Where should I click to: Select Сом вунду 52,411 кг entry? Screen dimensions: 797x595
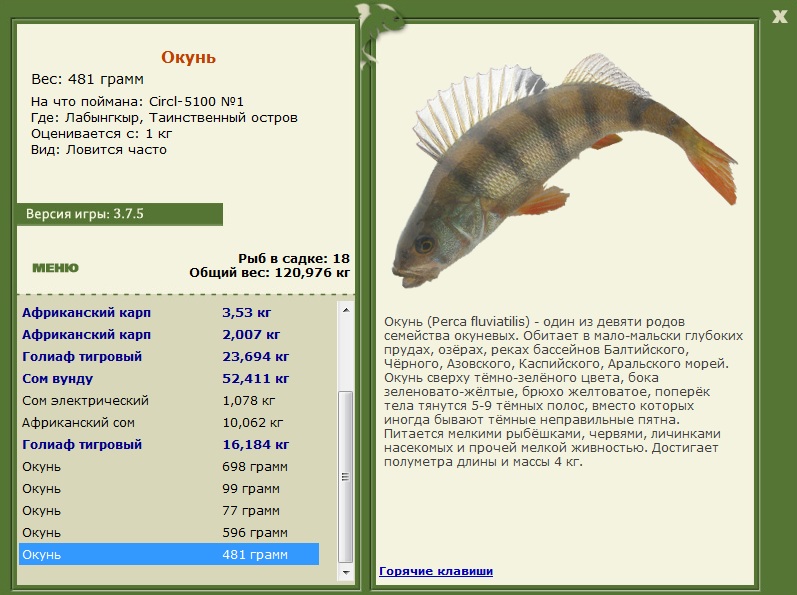click(169, 379)
